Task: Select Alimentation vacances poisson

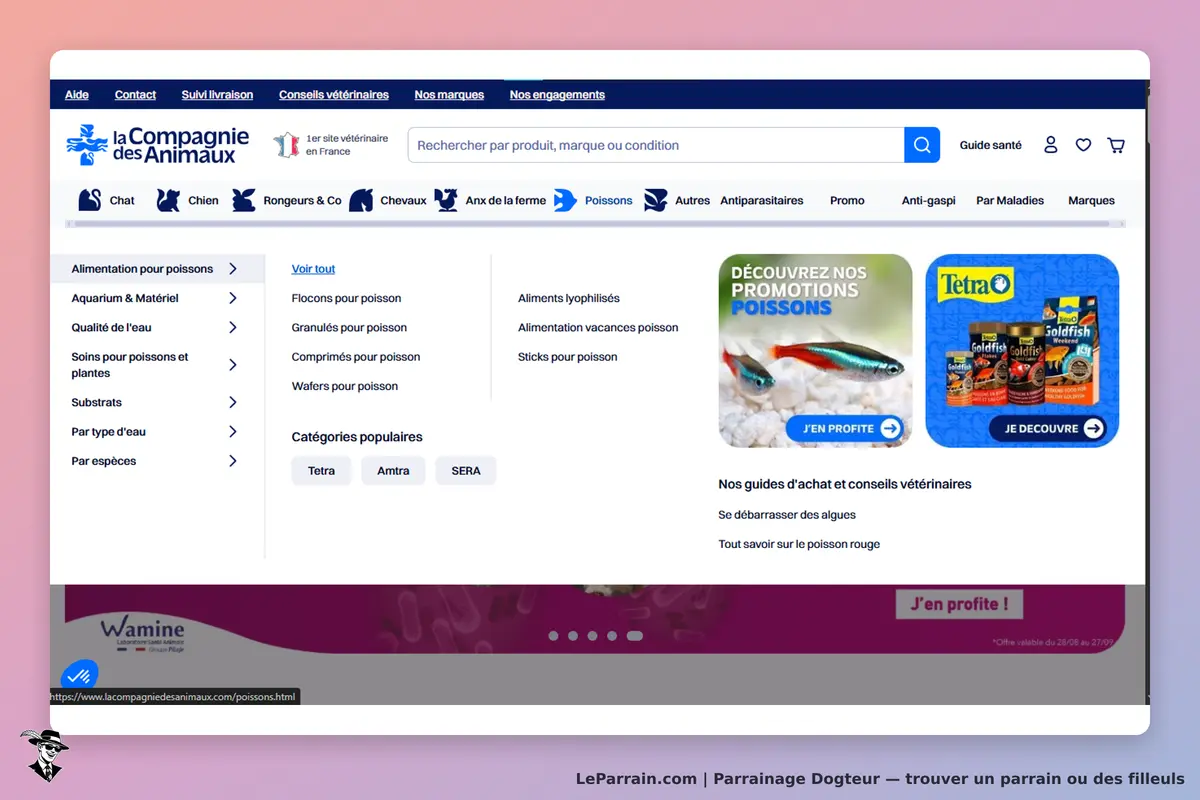Action: pos(598,327)
